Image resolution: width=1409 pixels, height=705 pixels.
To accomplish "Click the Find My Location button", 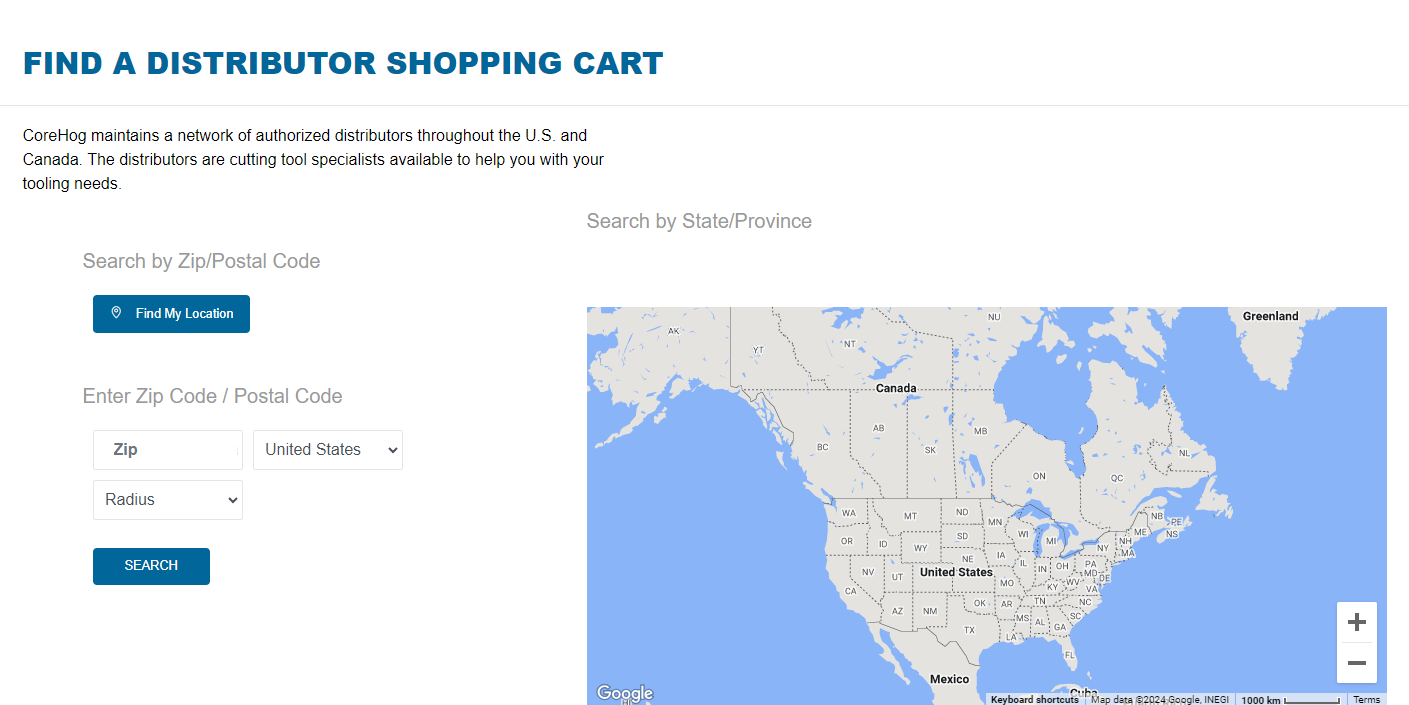I will [x=171, y=313].
